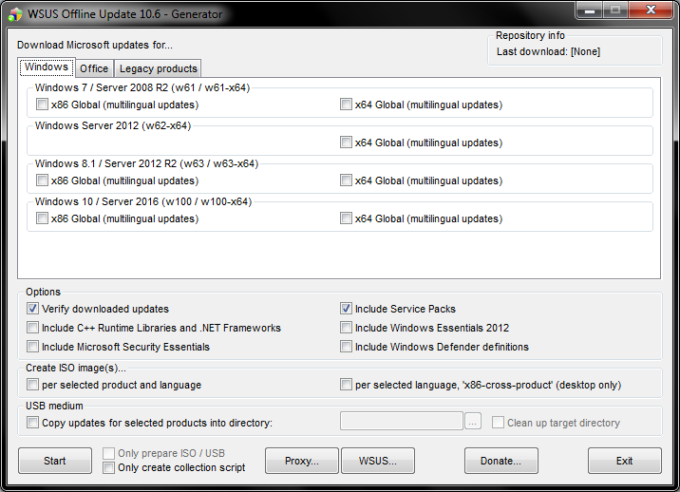
Task: Open Proxy... settings
Action: click(x=302, y=461)
